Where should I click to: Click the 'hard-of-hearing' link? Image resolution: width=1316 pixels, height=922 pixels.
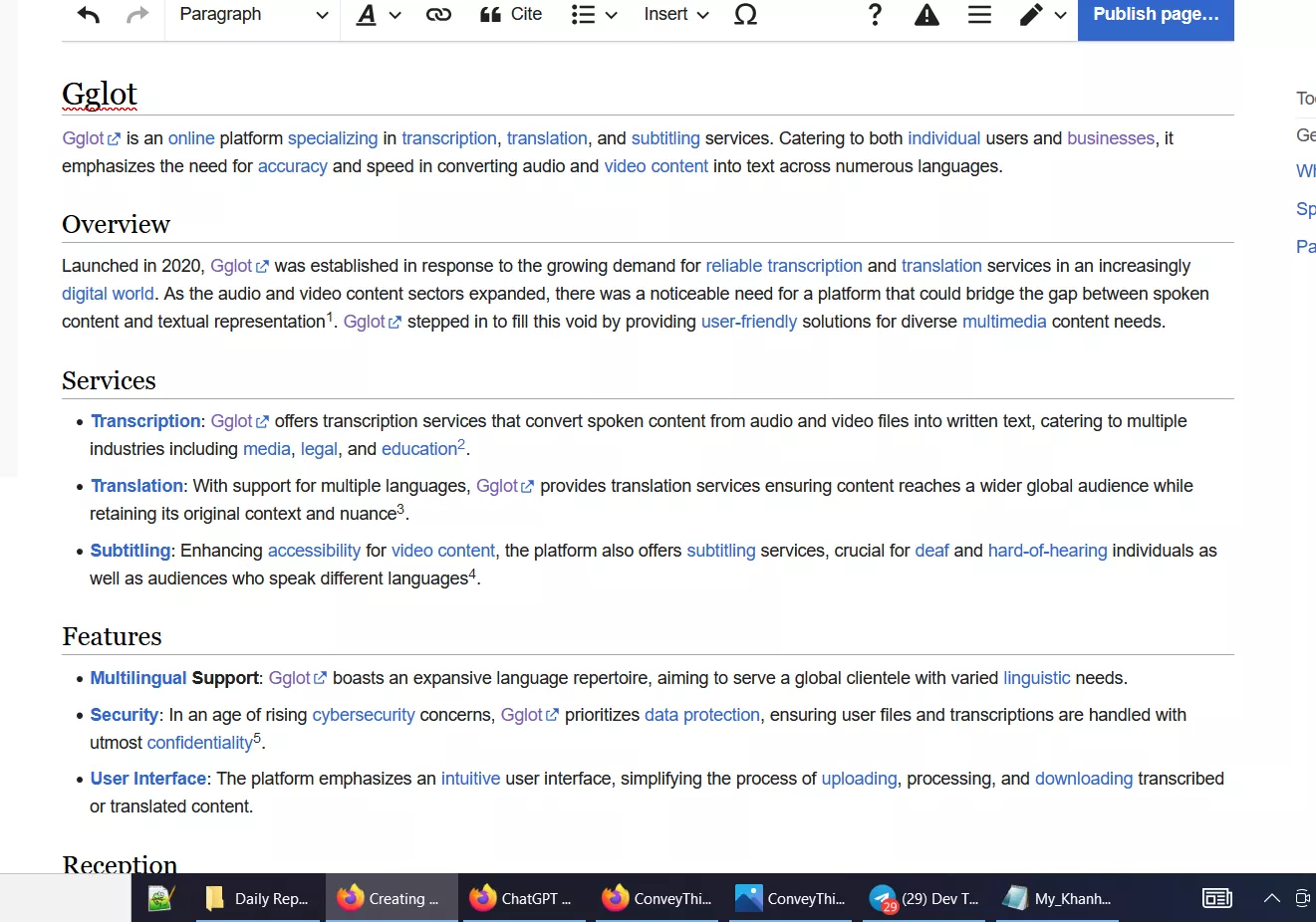1047,551
